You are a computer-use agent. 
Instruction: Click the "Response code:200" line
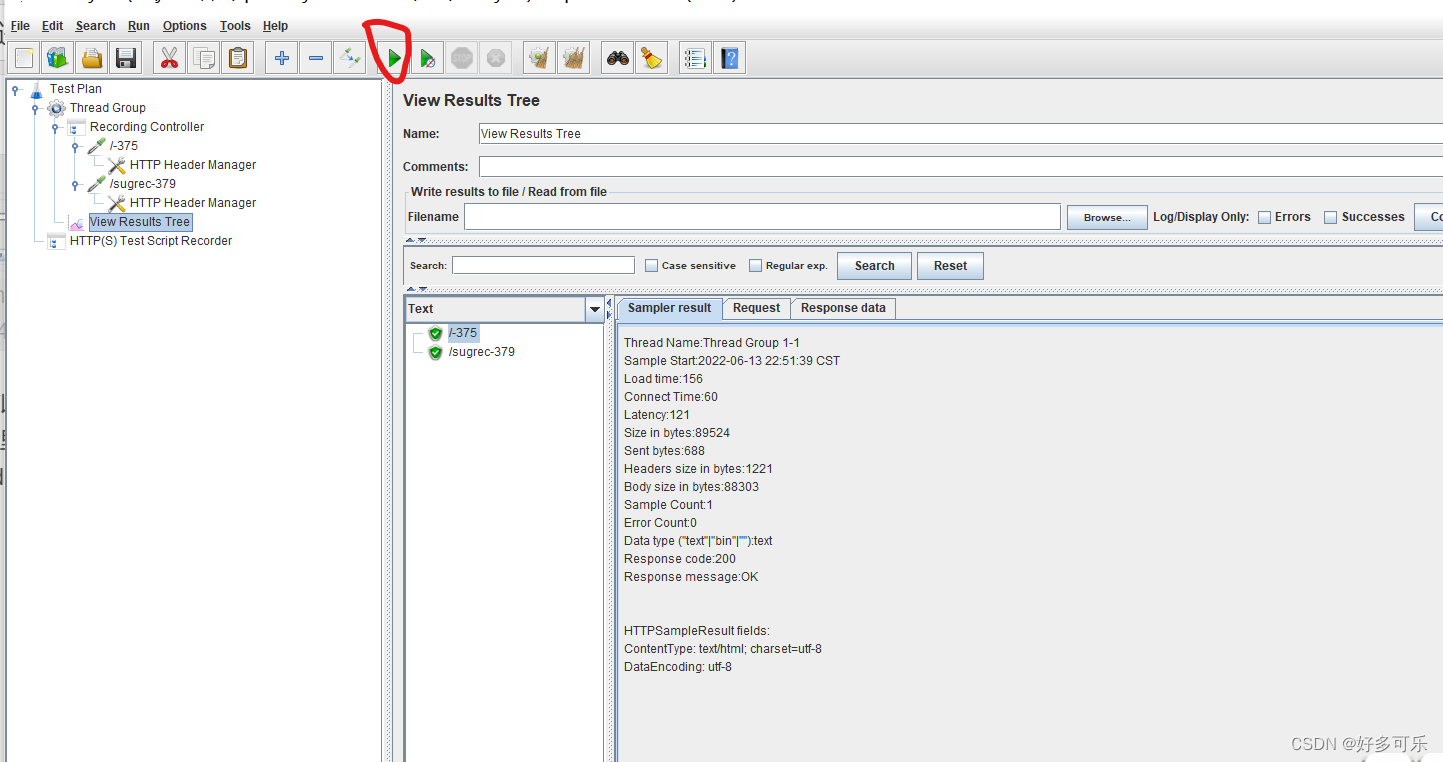pos(680,559)
